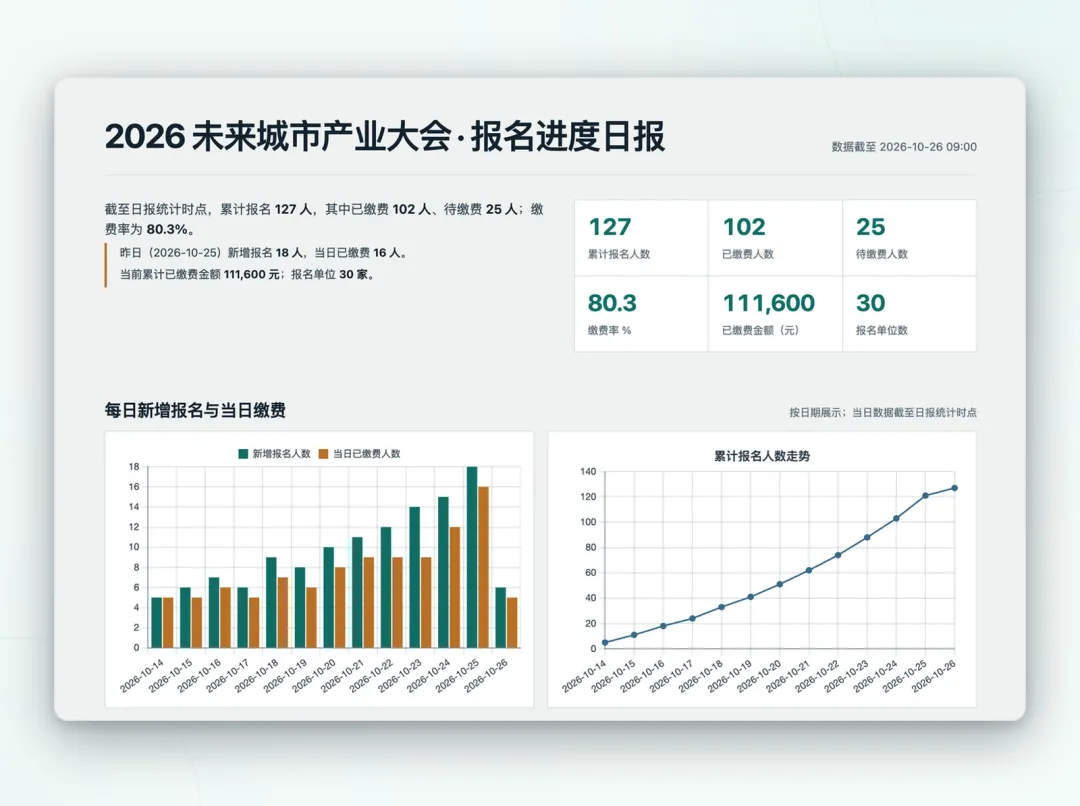This screenshot has height=806, width=1080.
Task: Click the orange bar for 2026-10-23
Action: point(426,603)
